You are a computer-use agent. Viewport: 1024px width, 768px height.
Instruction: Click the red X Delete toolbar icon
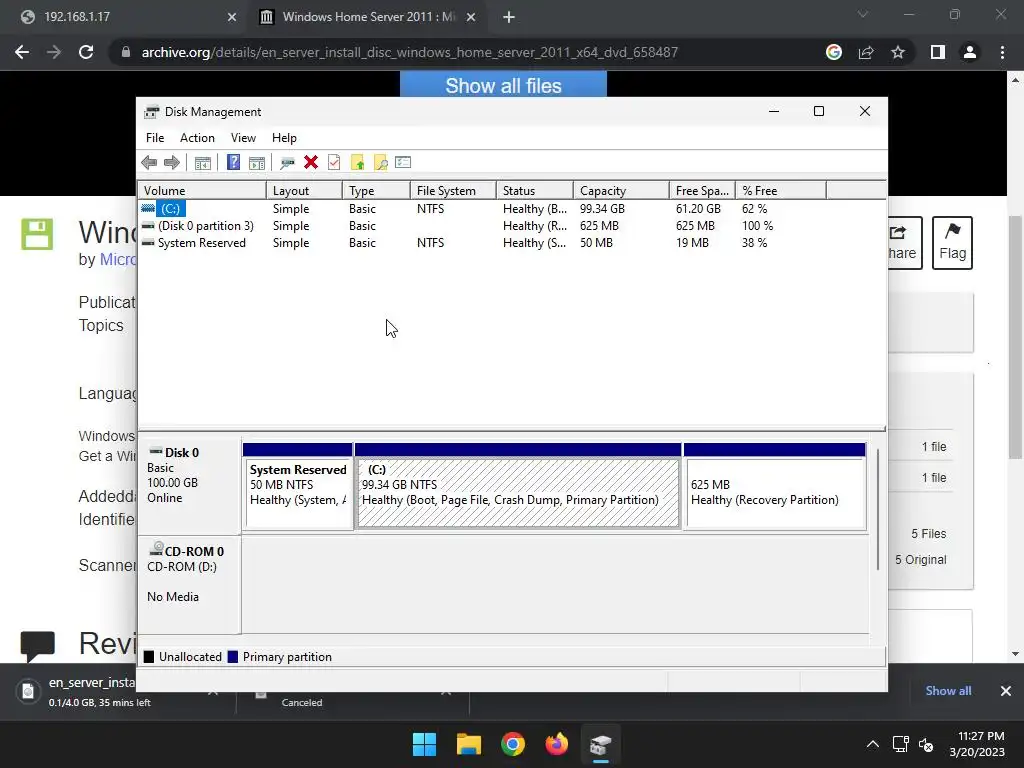coord(311,162)
